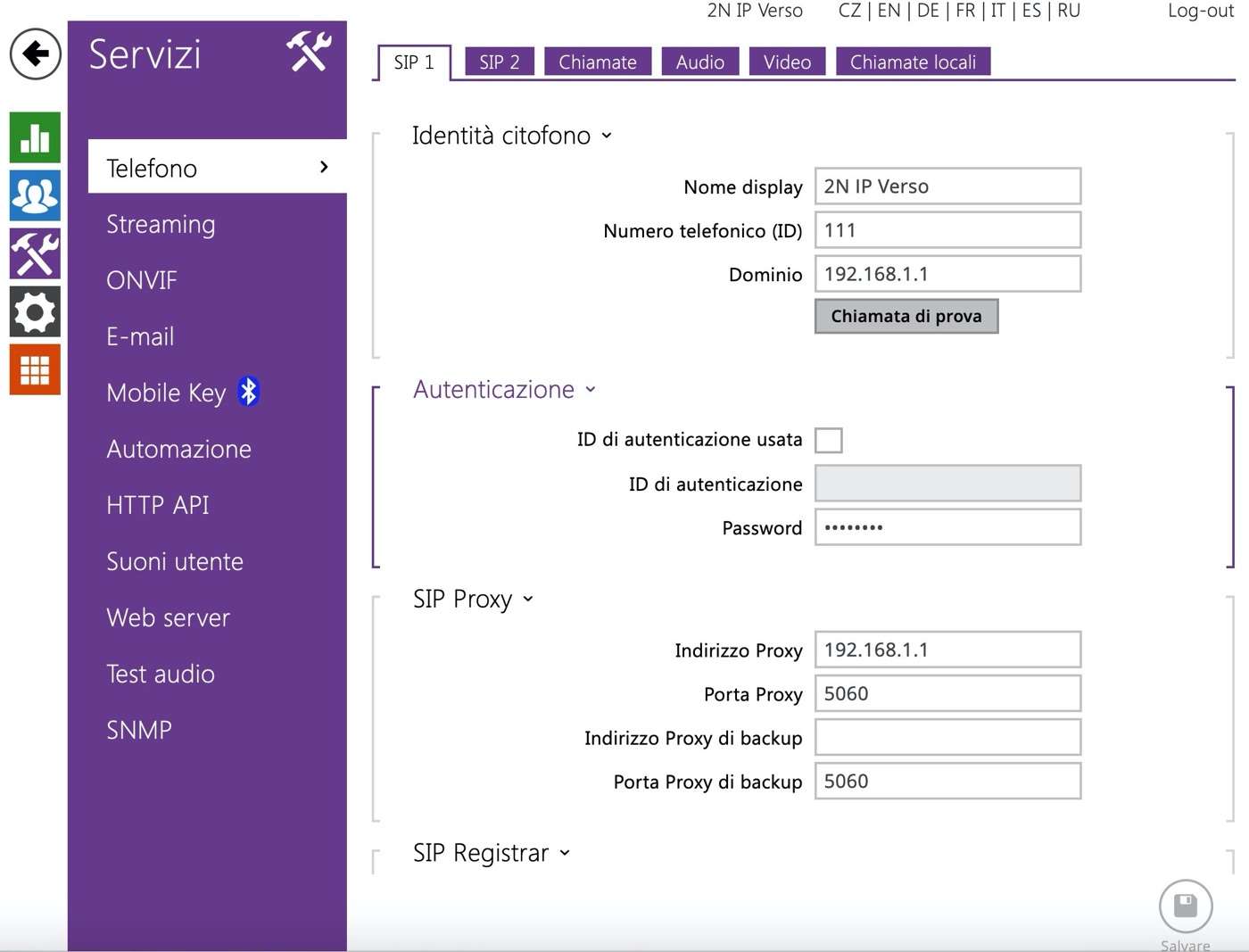Open the services tools icon in sidebar
Viewport: 1249px width, 952px height.
click(35, 253)
